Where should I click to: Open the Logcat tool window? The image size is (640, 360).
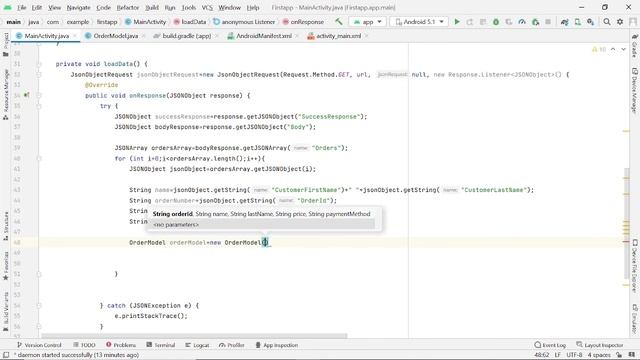coord(197,345)
